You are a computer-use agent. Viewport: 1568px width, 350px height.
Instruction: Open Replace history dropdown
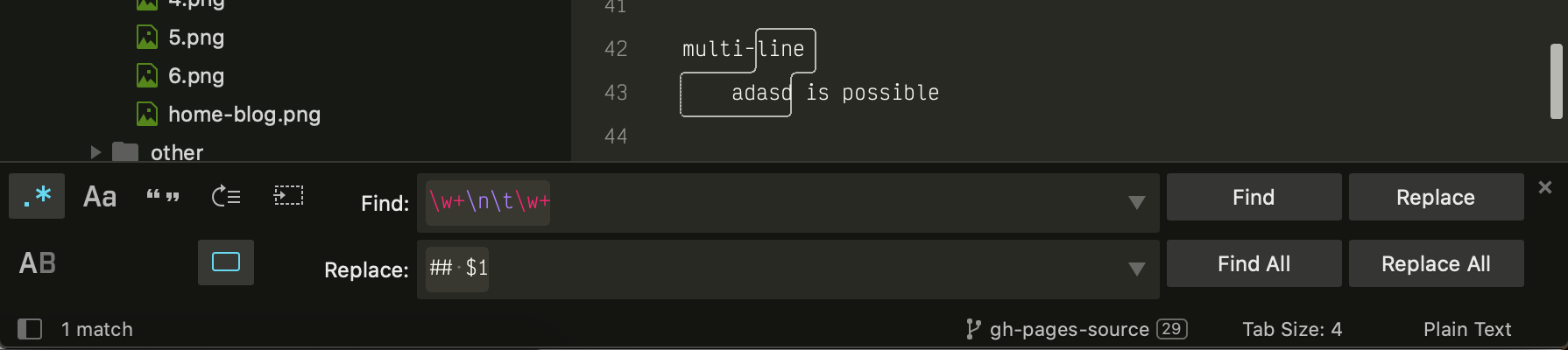point(1137,269)
